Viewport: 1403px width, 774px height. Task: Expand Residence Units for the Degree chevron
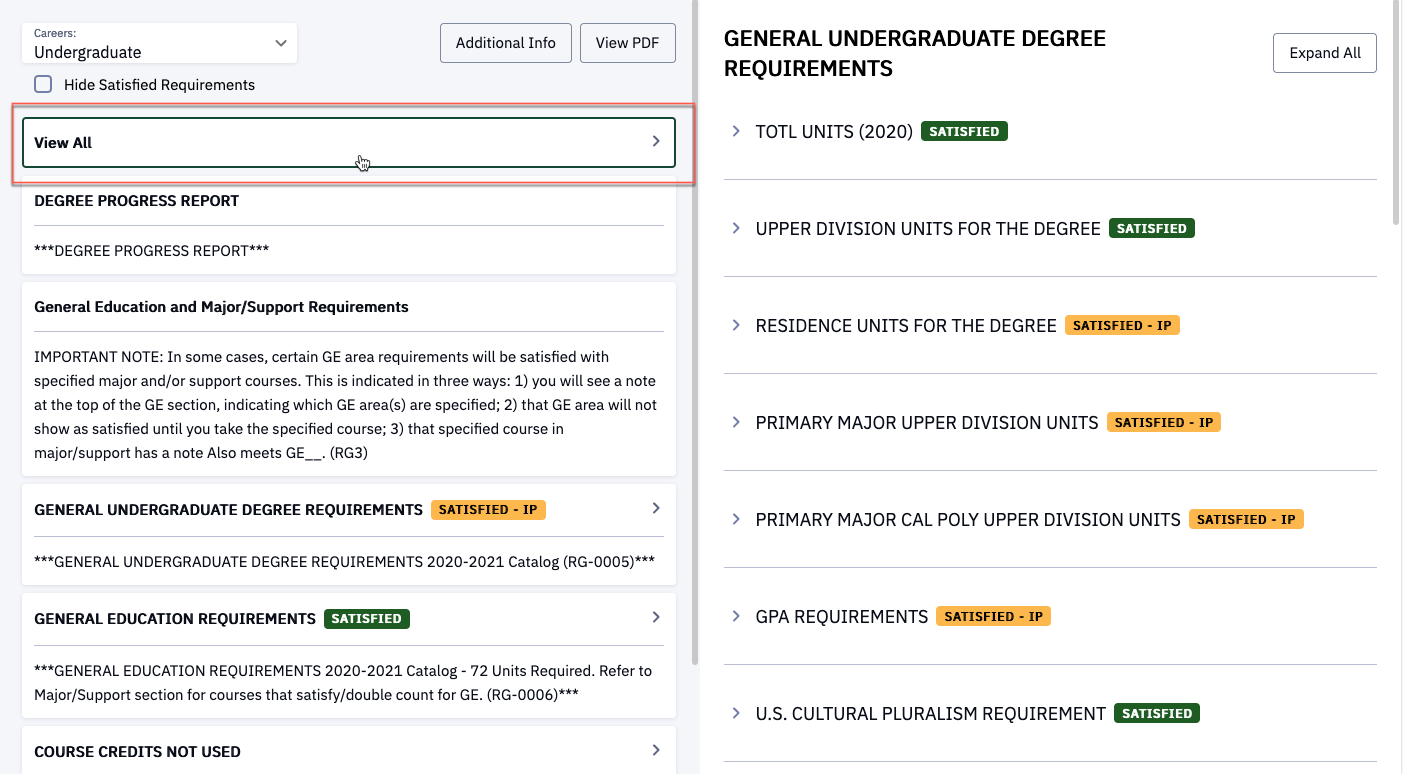[736, 325]
